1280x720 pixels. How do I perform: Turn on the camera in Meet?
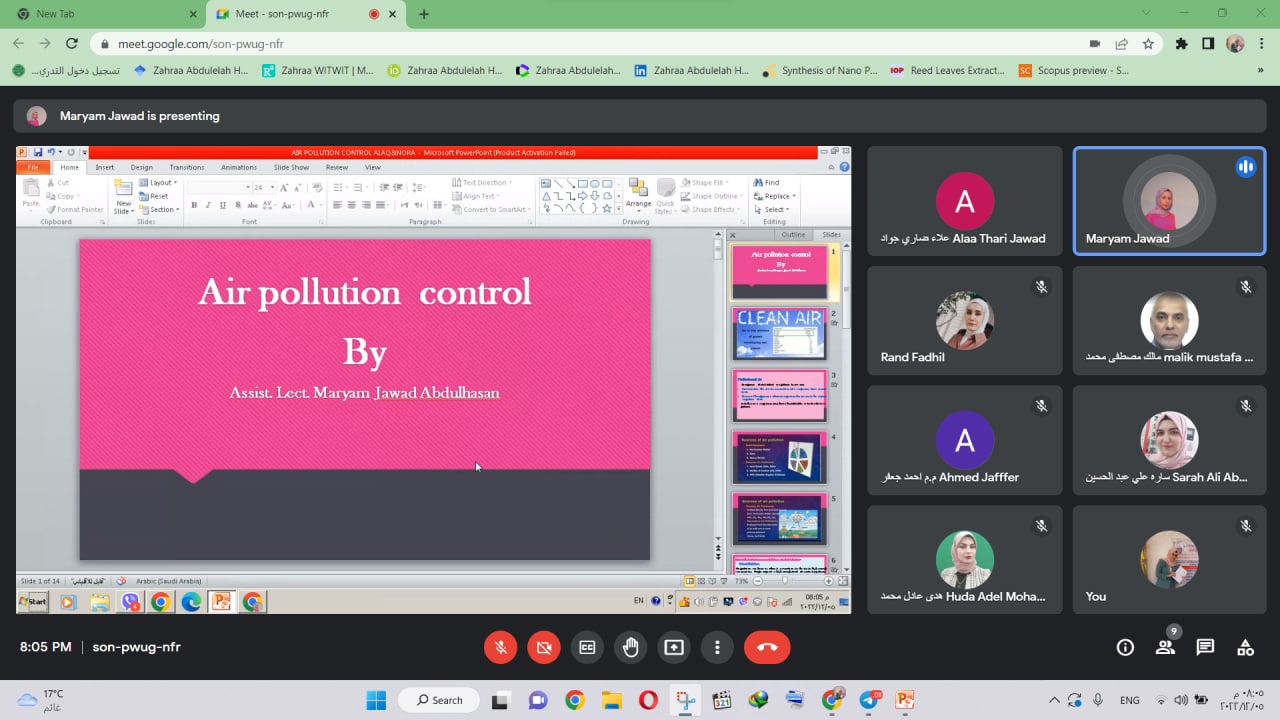click(544, 647)
